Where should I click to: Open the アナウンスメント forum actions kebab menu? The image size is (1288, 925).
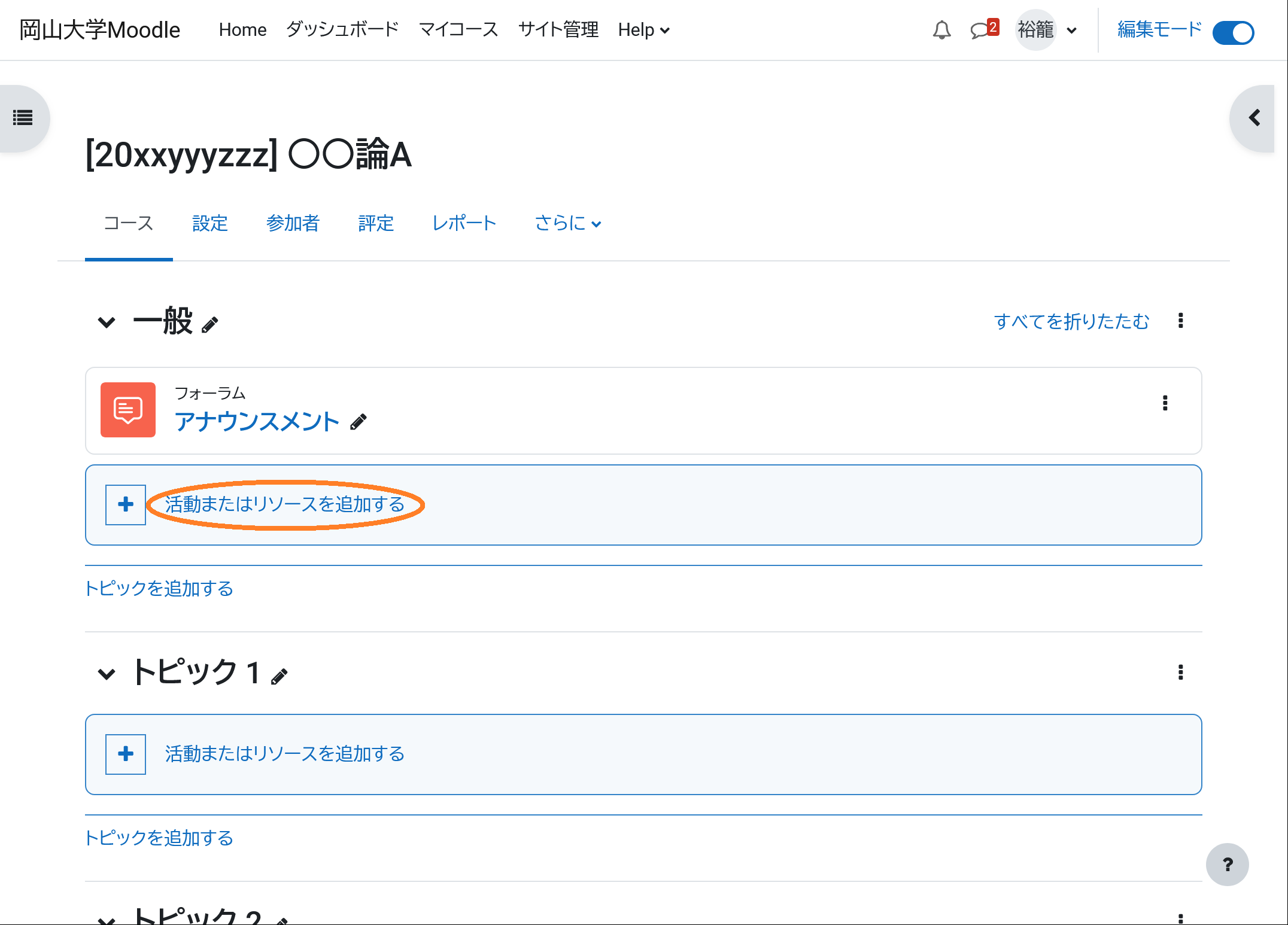pyautogui.click(x=1165, y=403)
